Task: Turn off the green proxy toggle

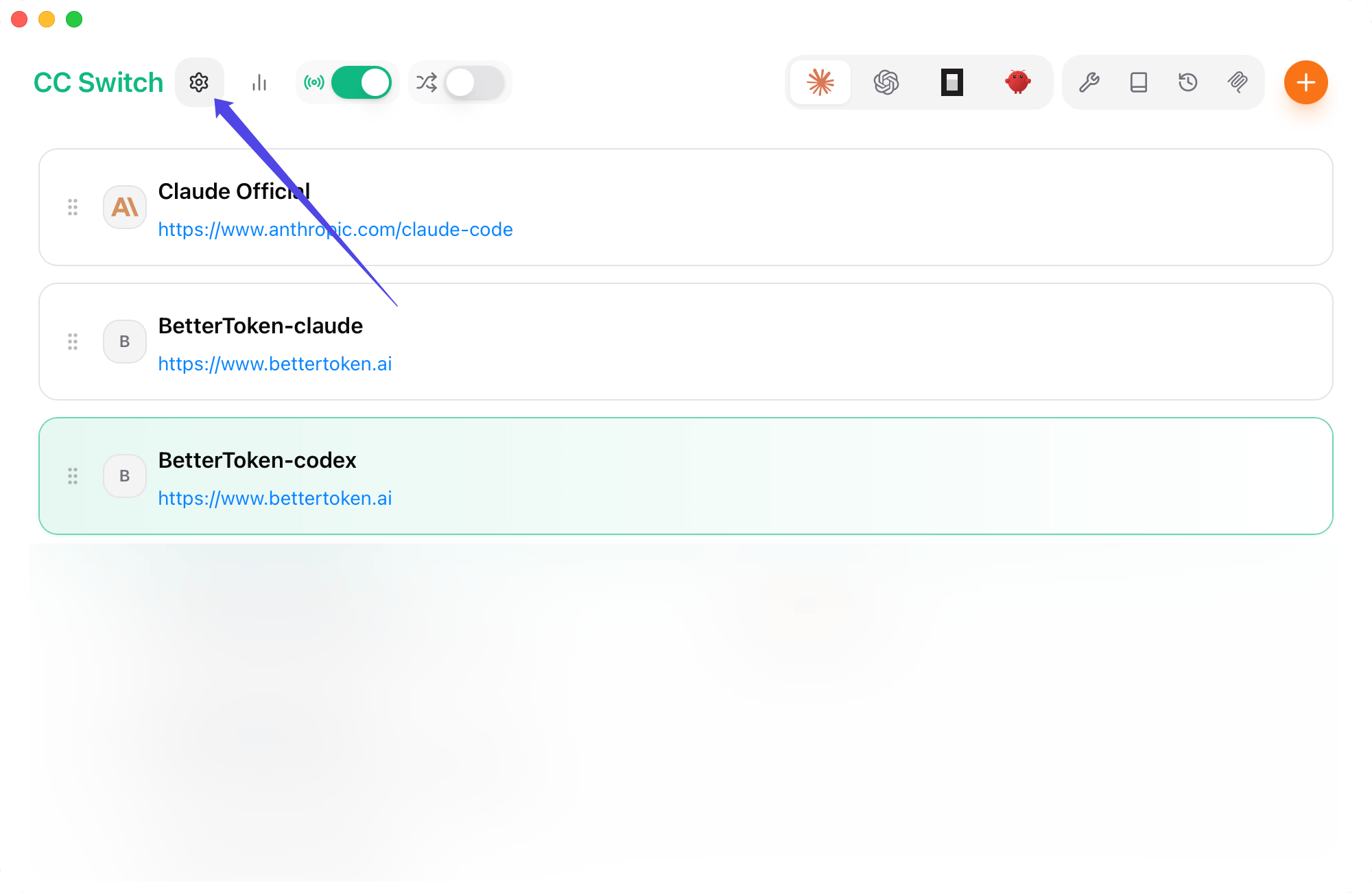Action: pos(362,82)
